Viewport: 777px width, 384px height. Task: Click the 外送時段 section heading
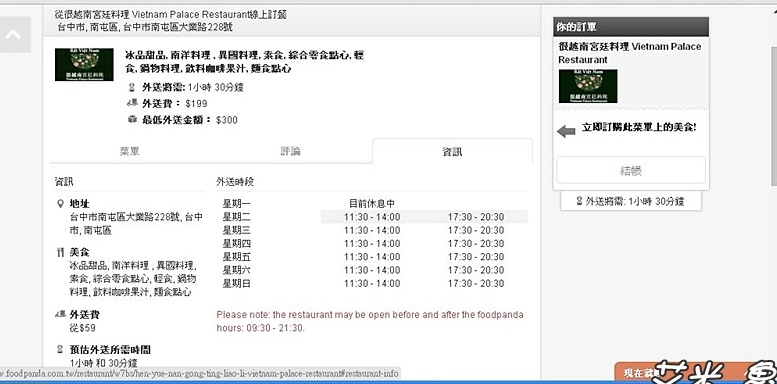[x=235, y=182]
